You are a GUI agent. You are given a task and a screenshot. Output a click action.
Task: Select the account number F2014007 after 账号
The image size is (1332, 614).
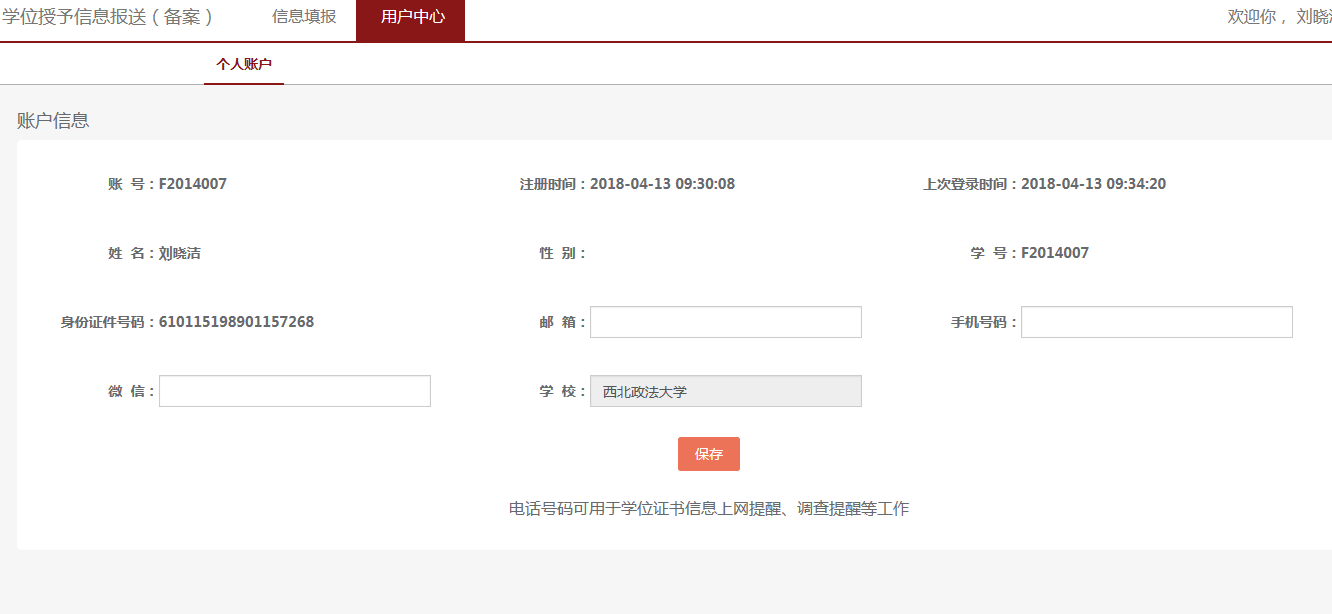[193, 184]
